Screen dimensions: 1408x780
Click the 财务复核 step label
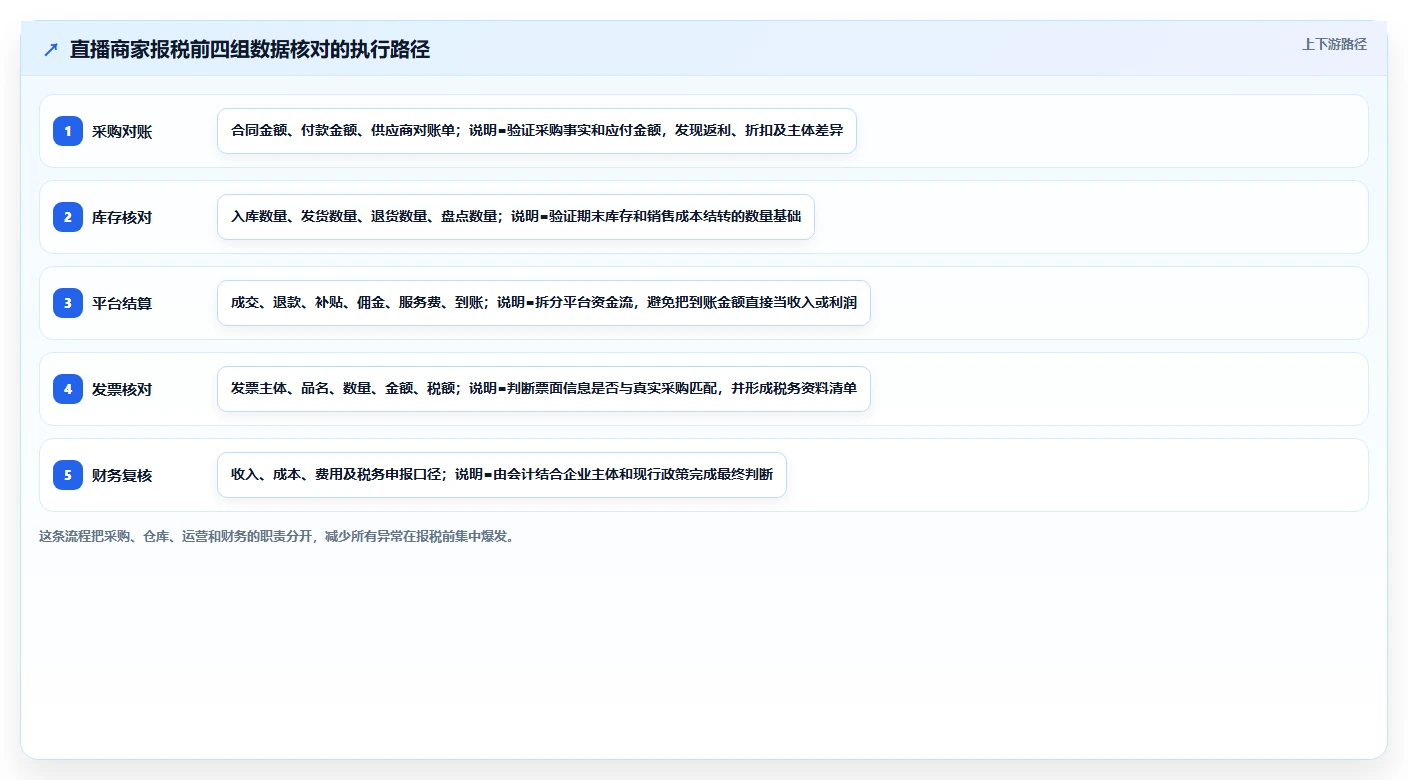pos(122,475)
